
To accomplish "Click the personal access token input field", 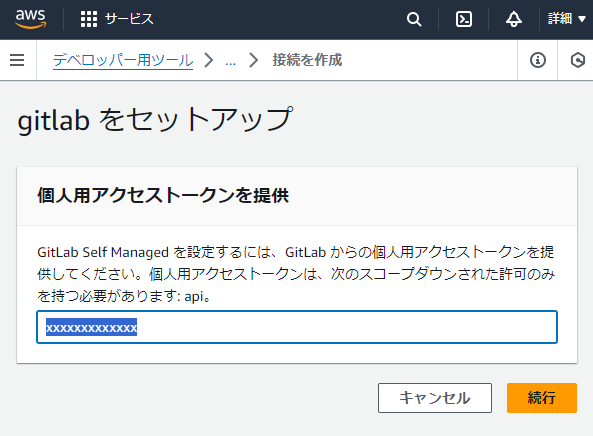I will (x=297, y=327).
